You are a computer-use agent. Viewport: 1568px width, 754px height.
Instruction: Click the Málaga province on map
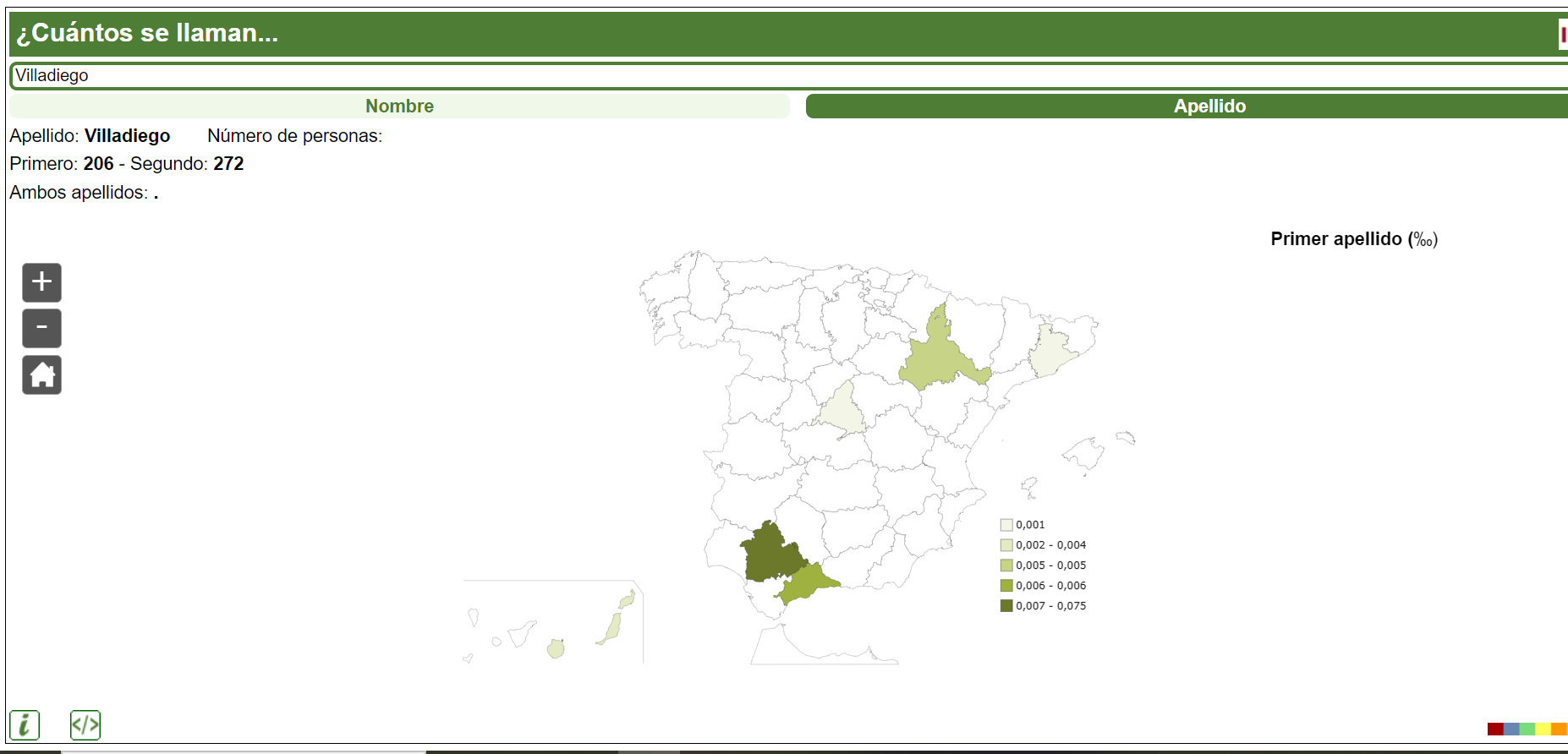(x=806, y=585)
